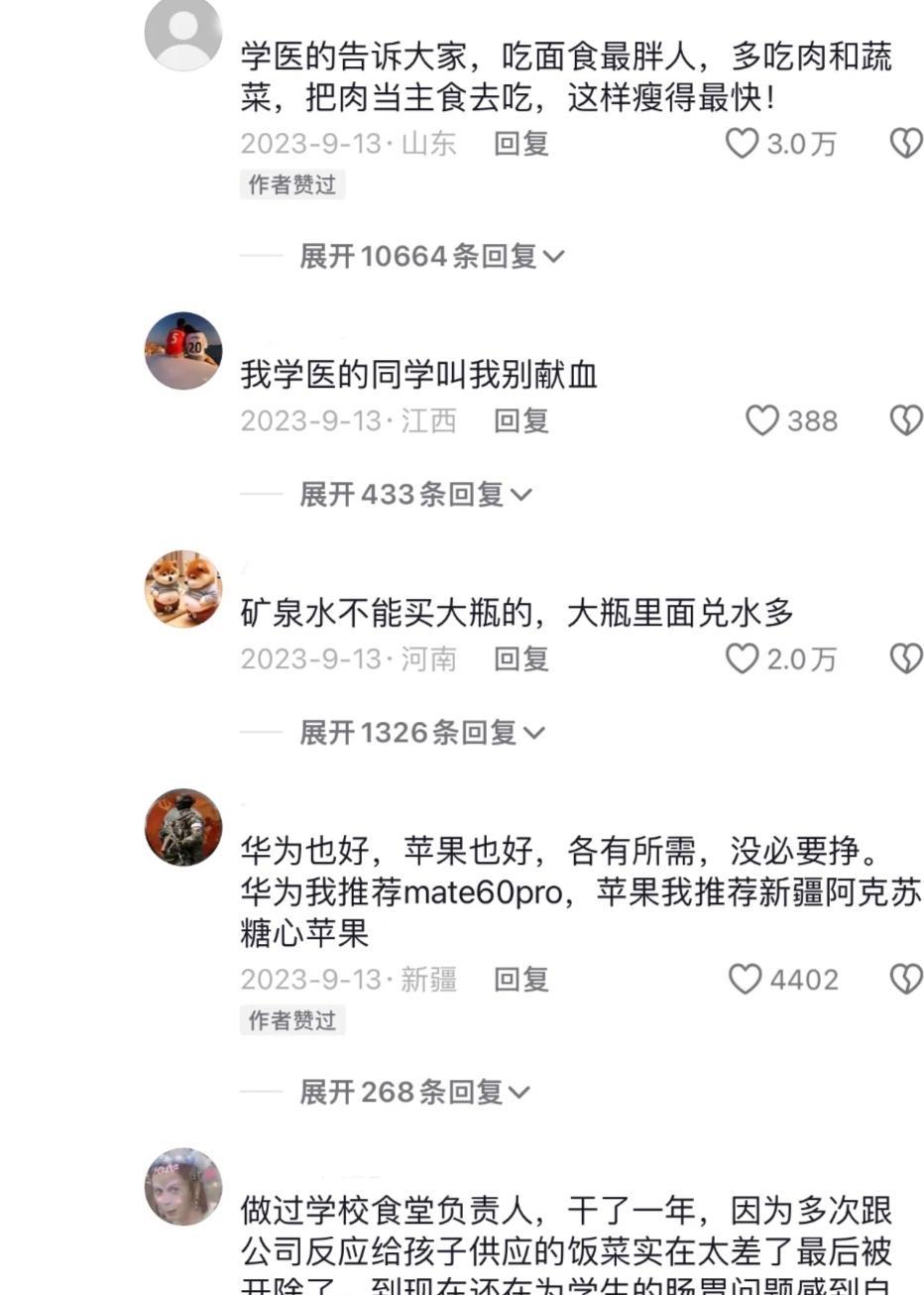The width and height of the screenshot is (924, 1295).
Task: Like the Huawei and apple comment
Action: [x=746, y=980]
